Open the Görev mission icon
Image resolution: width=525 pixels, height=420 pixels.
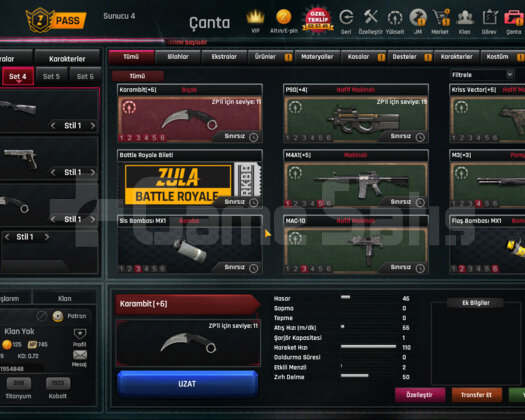(x=490, y=17)
